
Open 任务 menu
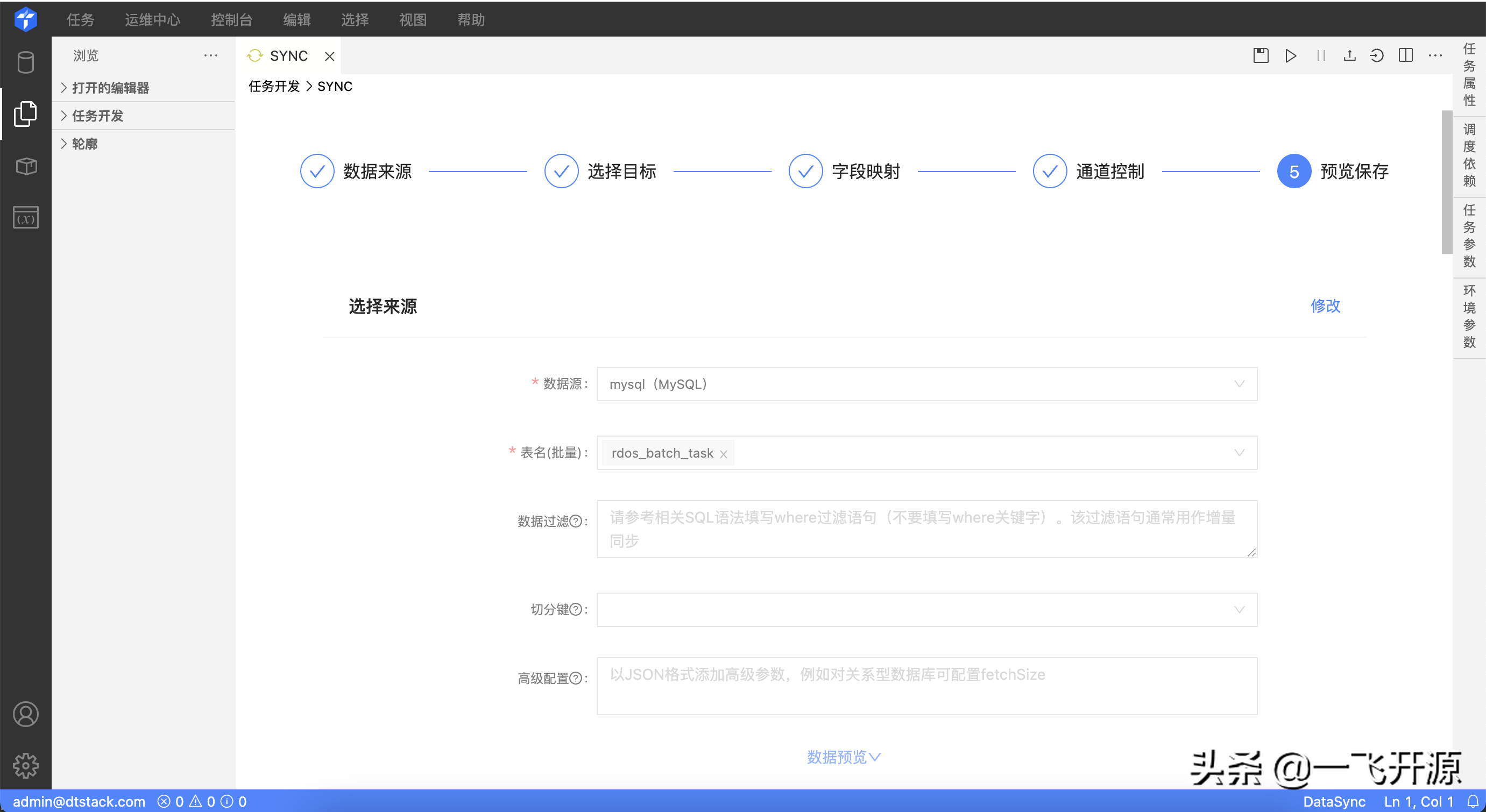[x=80, y=19]
